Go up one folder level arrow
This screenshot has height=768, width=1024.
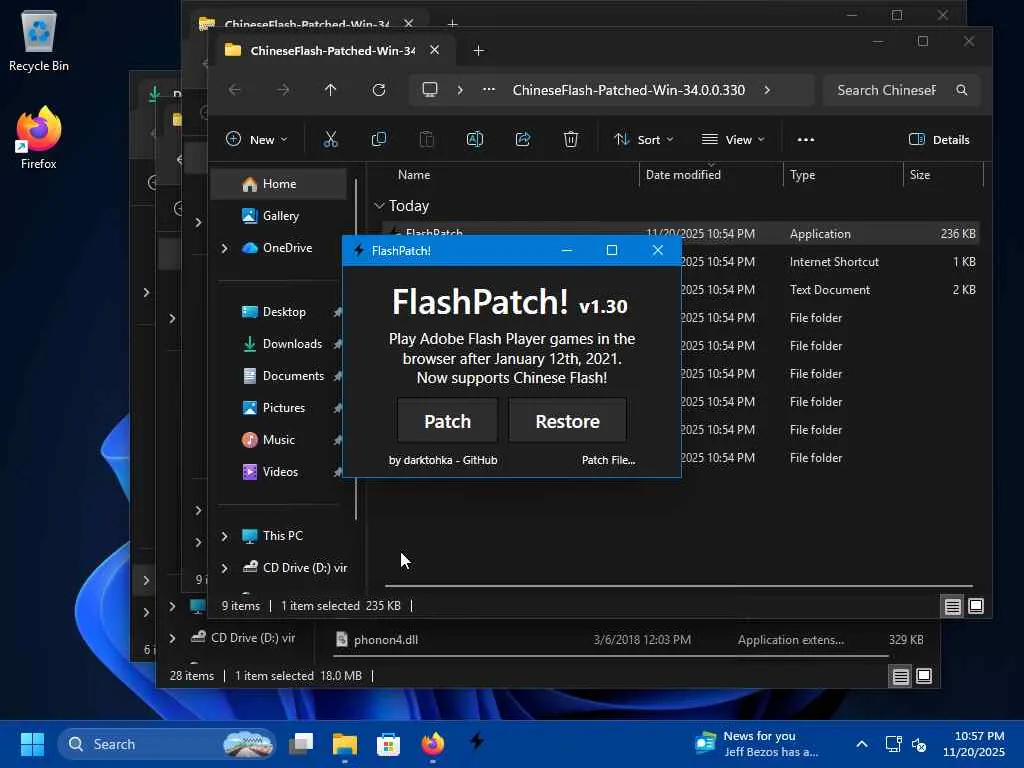point(330,89)
